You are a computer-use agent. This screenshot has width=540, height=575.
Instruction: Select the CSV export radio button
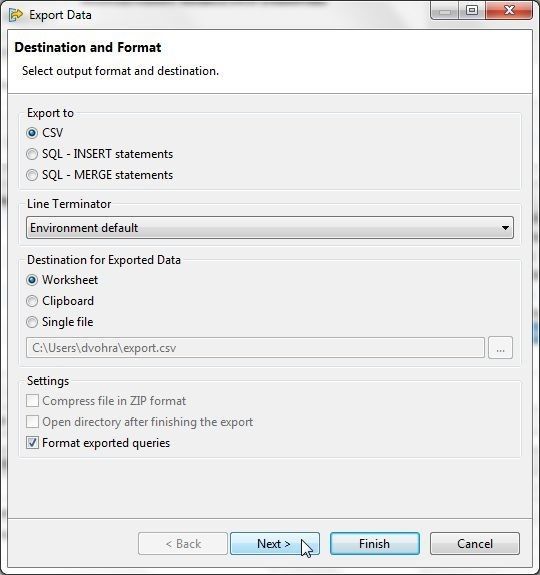pyautogui.click(x=32, y=133)
